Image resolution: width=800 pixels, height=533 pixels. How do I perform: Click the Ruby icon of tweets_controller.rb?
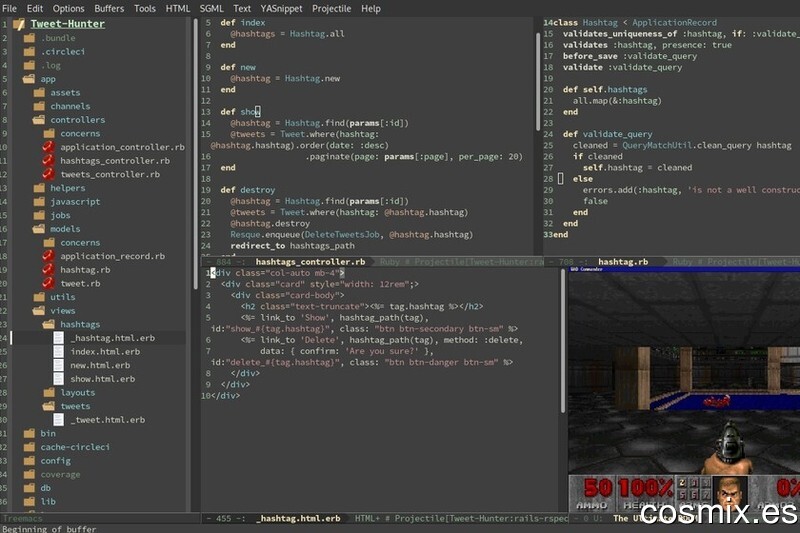pyautogui.click(x=48, y=174)
